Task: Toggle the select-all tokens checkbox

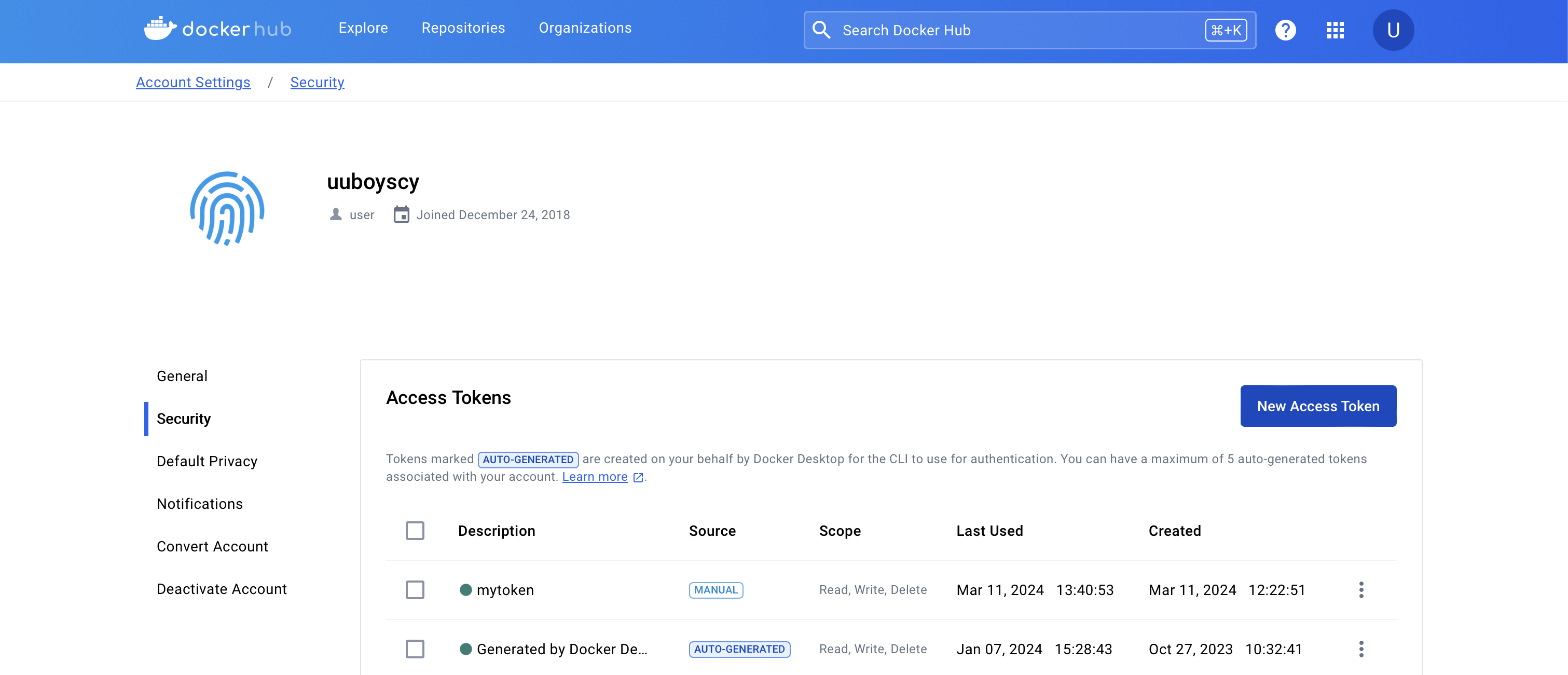Action: [415, 531]
